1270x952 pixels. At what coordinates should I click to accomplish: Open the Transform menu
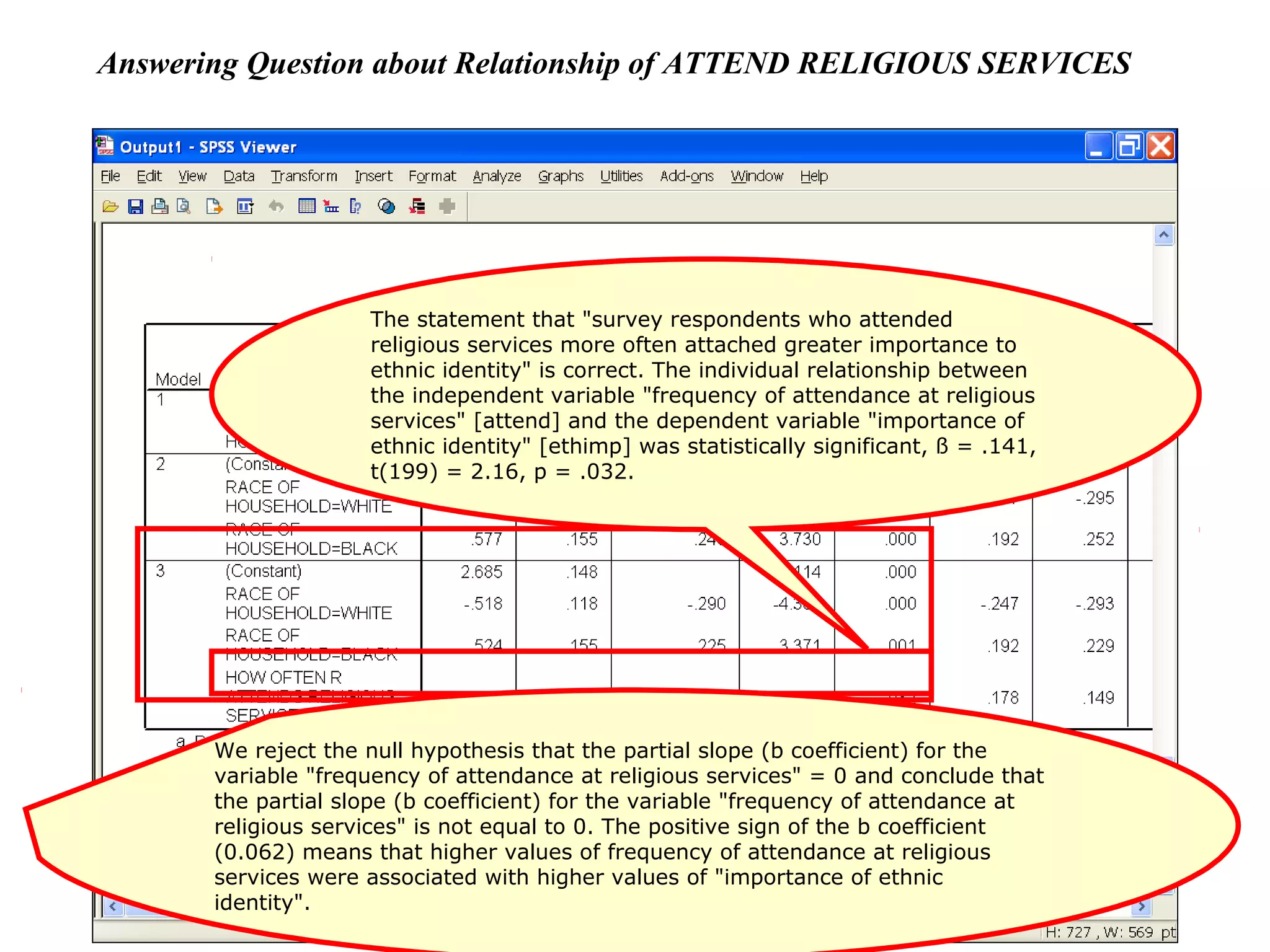tap(304, 176)
